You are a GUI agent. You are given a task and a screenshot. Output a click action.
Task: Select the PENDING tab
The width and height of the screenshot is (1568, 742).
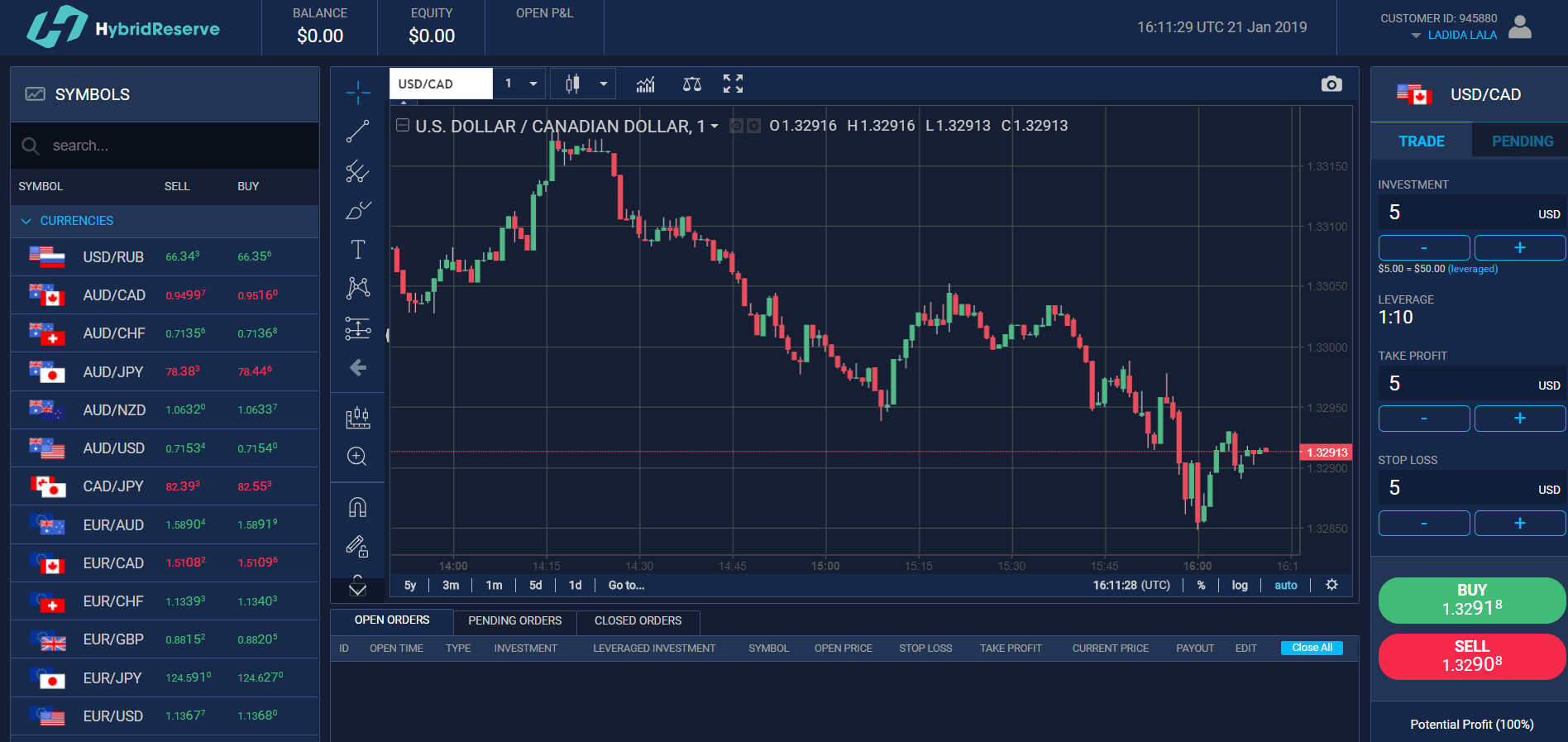tap(1522, 141)
